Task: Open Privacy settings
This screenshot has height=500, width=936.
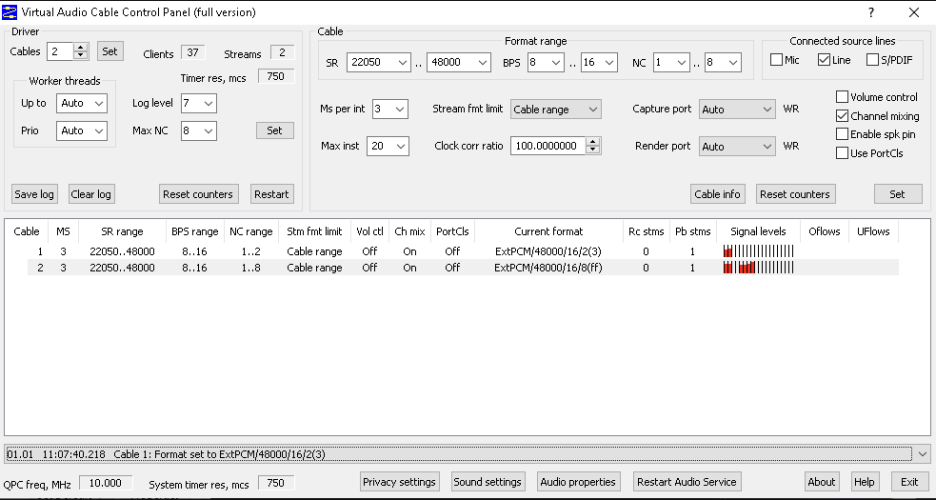Action: pos(399,482)
